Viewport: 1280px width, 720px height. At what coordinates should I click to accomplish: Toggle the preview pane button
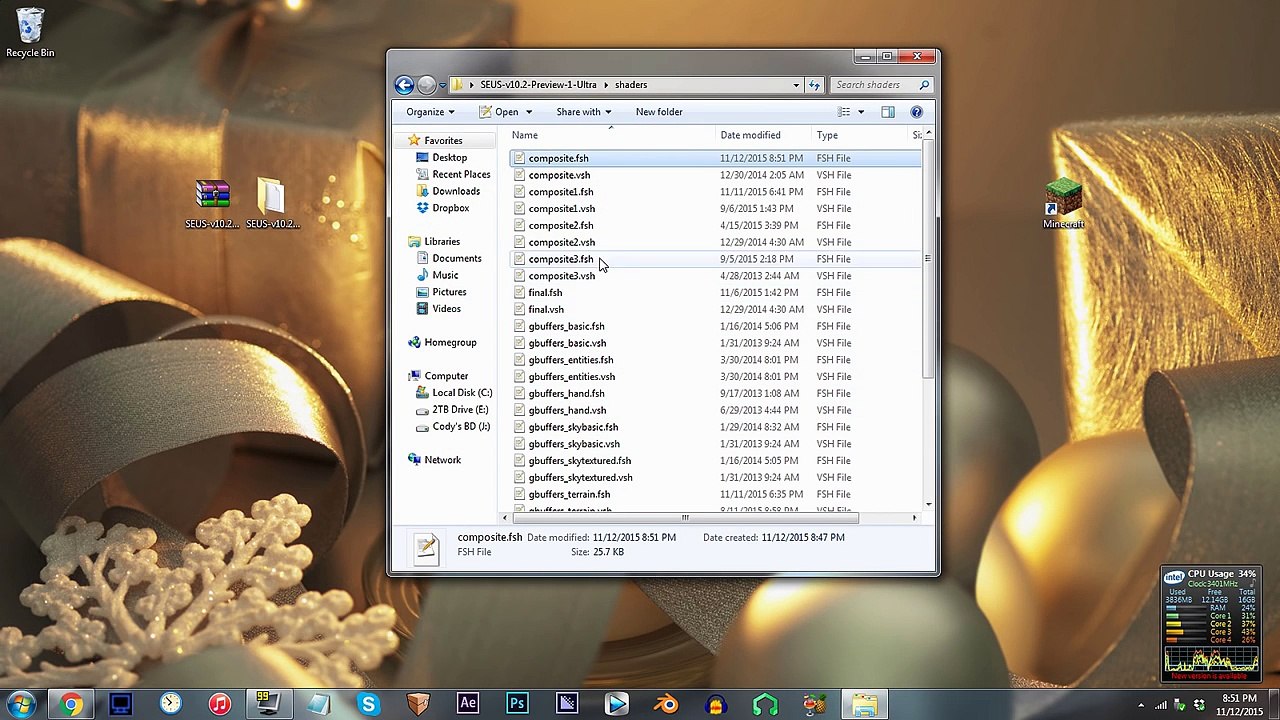888,112
